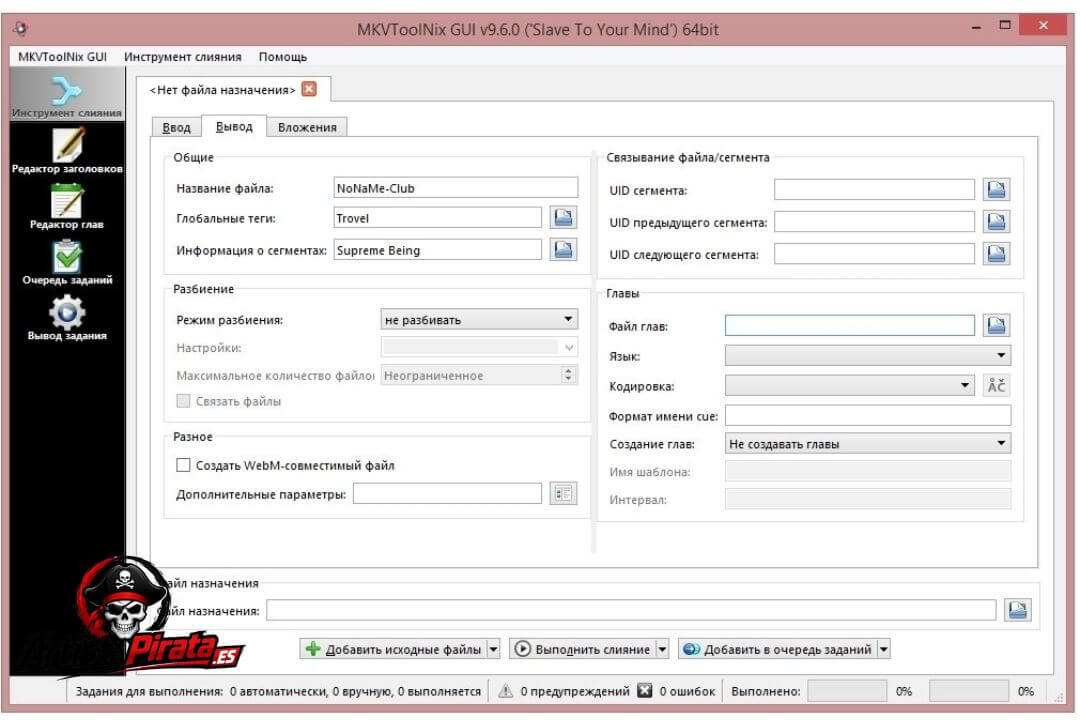
Task: Toggle Связать файлы checkbox
Action: (183, 401)
